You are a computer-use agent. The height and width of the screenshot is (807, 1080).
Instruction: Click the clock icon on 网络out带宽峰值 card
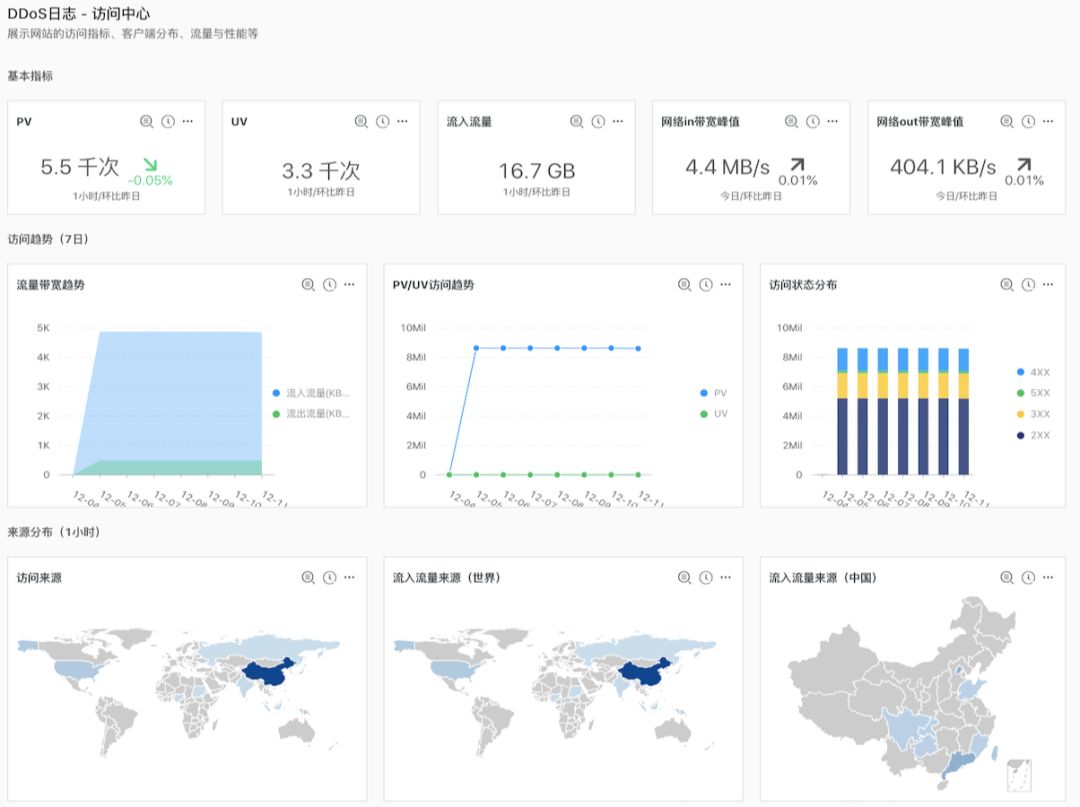pos(1028,121)
